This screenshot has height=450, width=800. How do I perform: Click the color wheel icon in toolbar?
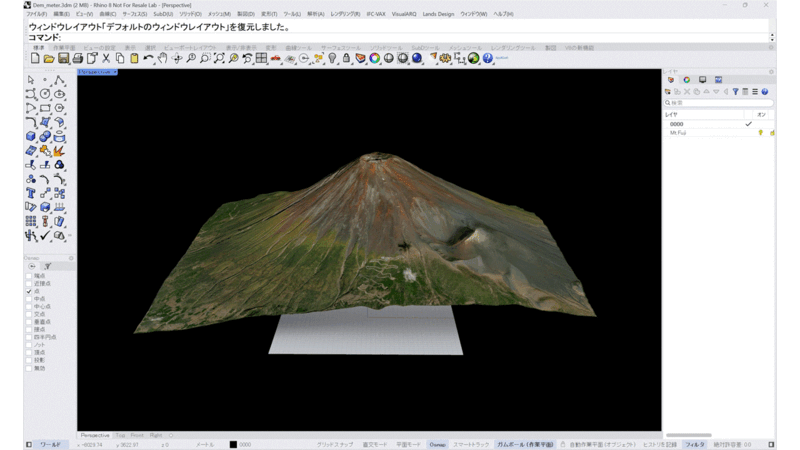(374, 59)
